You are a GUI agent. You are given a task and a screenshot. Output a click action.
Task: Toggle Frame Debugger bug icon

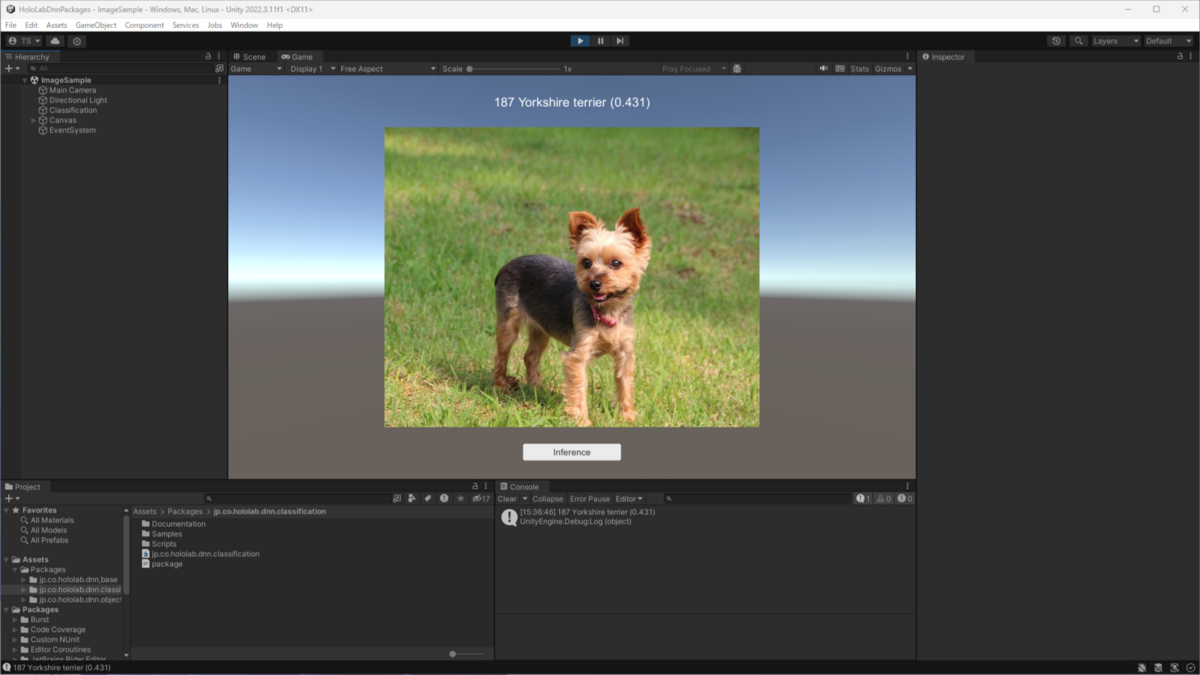[737, 69]
